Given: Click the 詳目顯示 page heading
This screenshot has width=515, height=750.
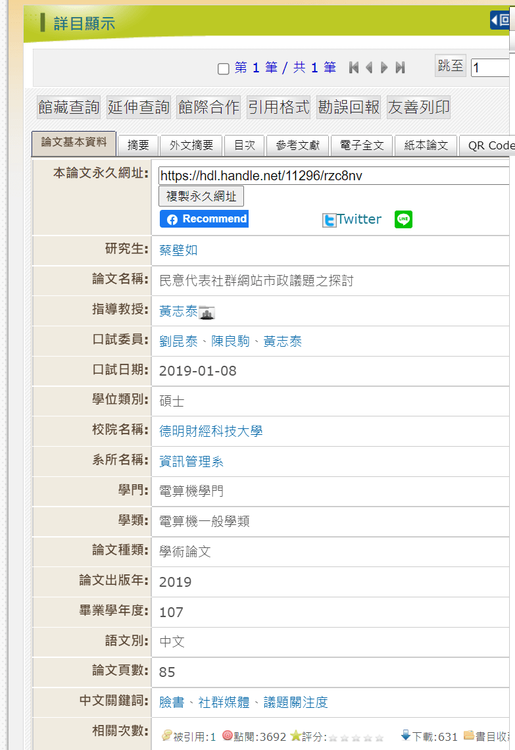Looking at the screenshot, I should [84, 23].
